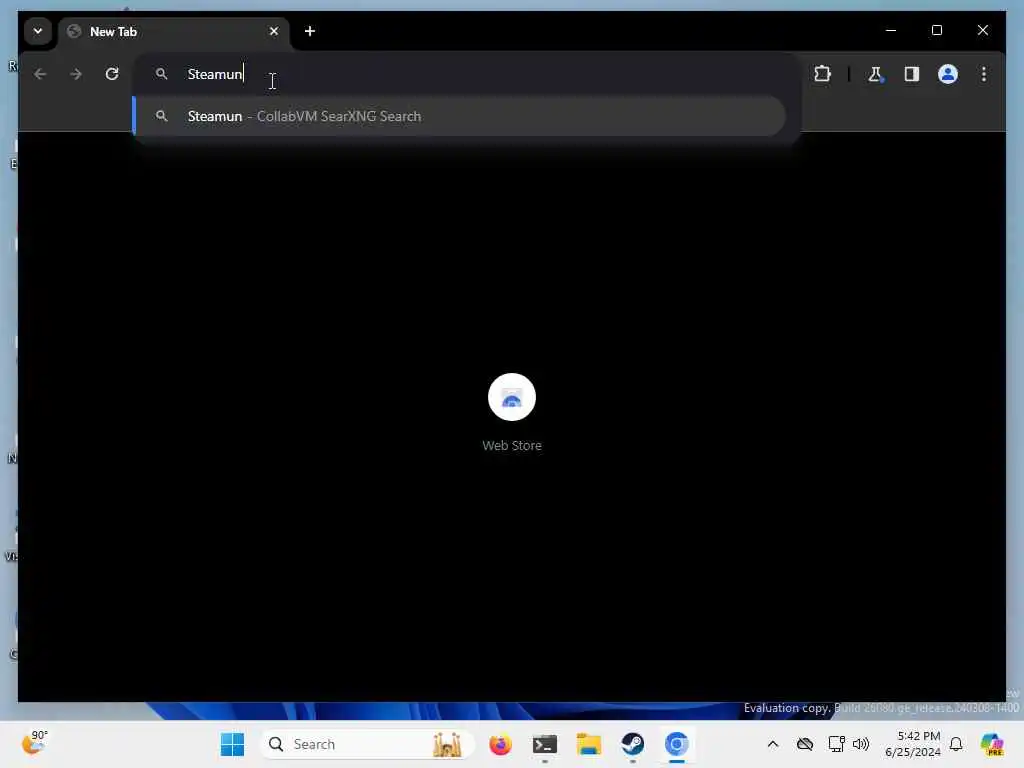The image size is (1024, 768).
Task: Open a new browser tab
Action: [x=310, y=31]
